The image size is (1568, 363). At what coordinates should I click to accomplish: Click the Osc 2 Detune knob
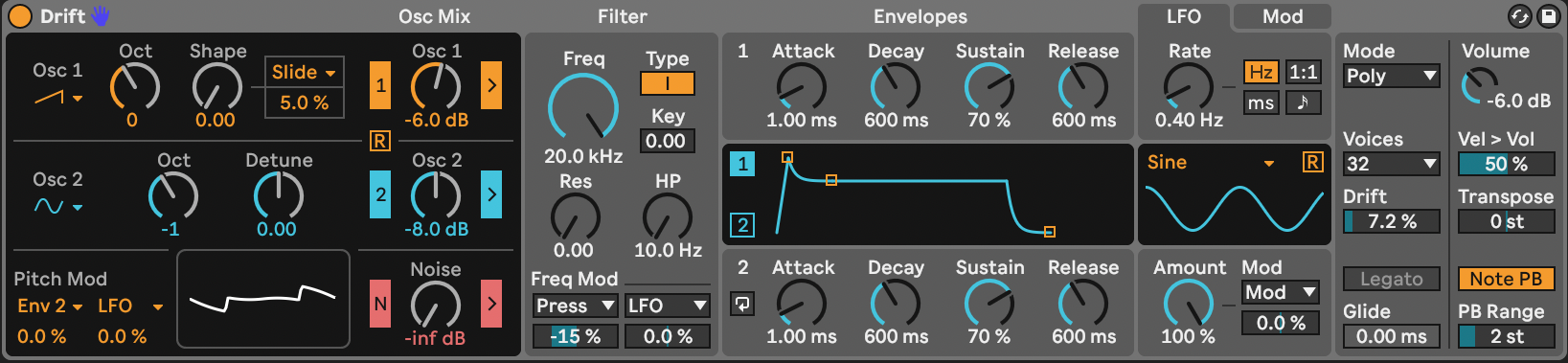(x=278, y=196)
